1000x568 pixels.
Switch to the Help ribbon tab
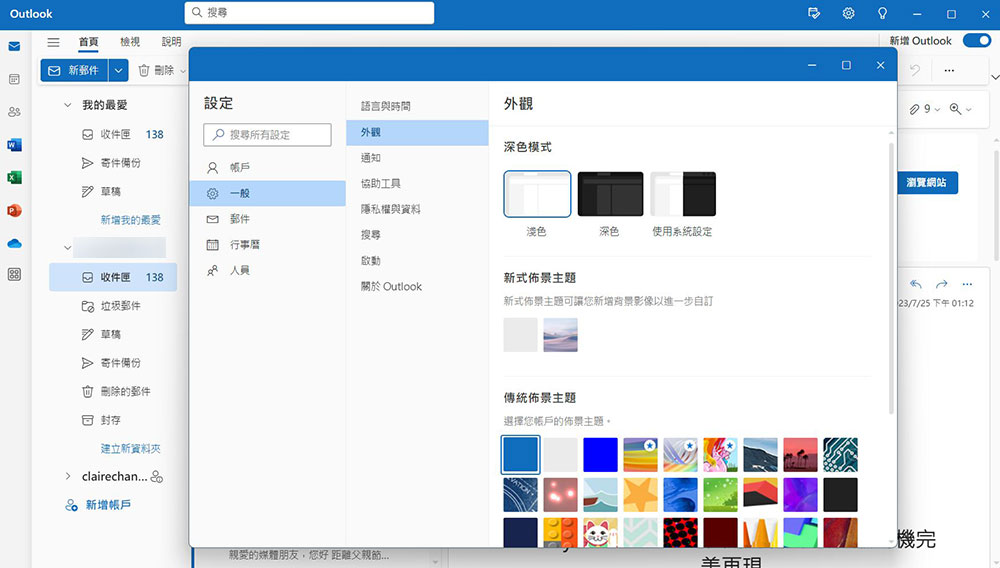172,41
